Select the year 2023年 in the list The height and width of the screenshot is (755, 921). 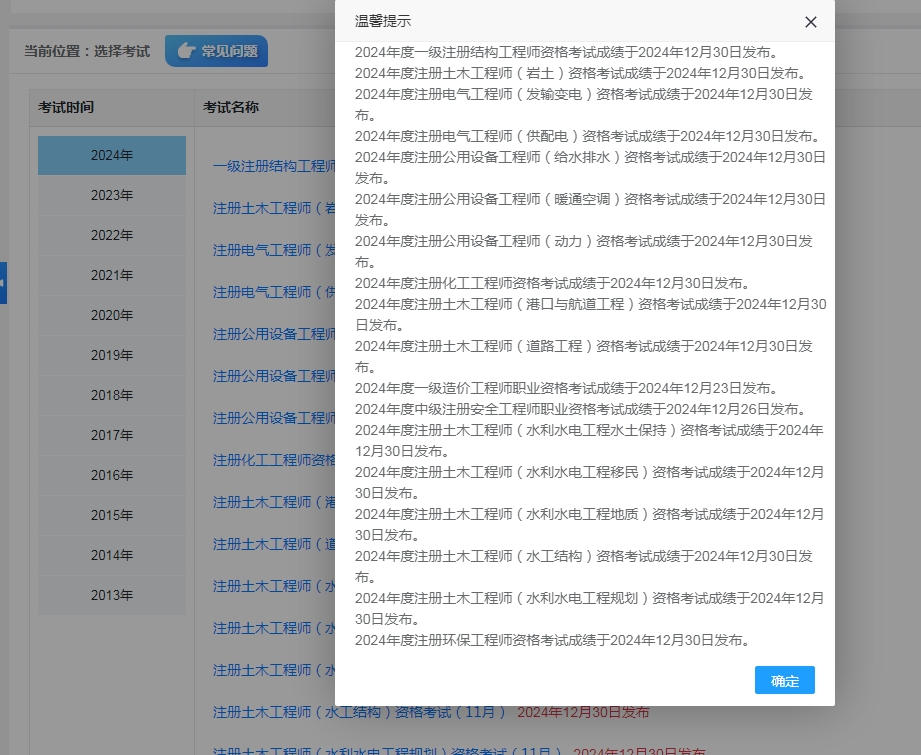111,195
